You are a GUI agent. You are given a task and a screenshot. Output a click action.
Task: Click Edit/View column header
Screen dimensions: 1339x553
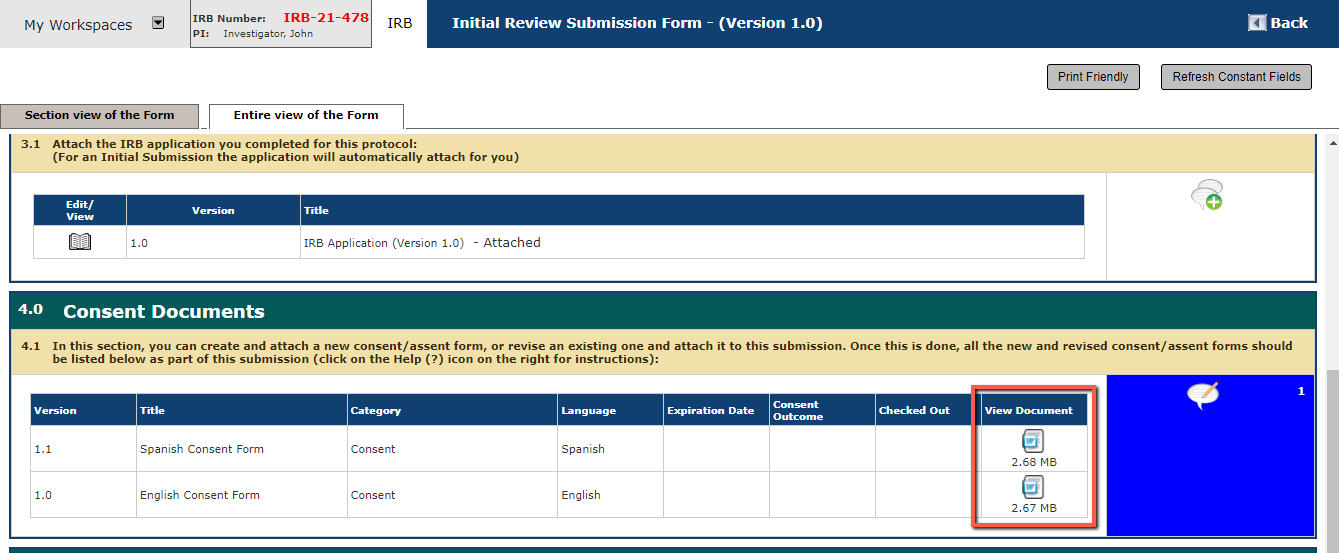click(x=80, y=210)
